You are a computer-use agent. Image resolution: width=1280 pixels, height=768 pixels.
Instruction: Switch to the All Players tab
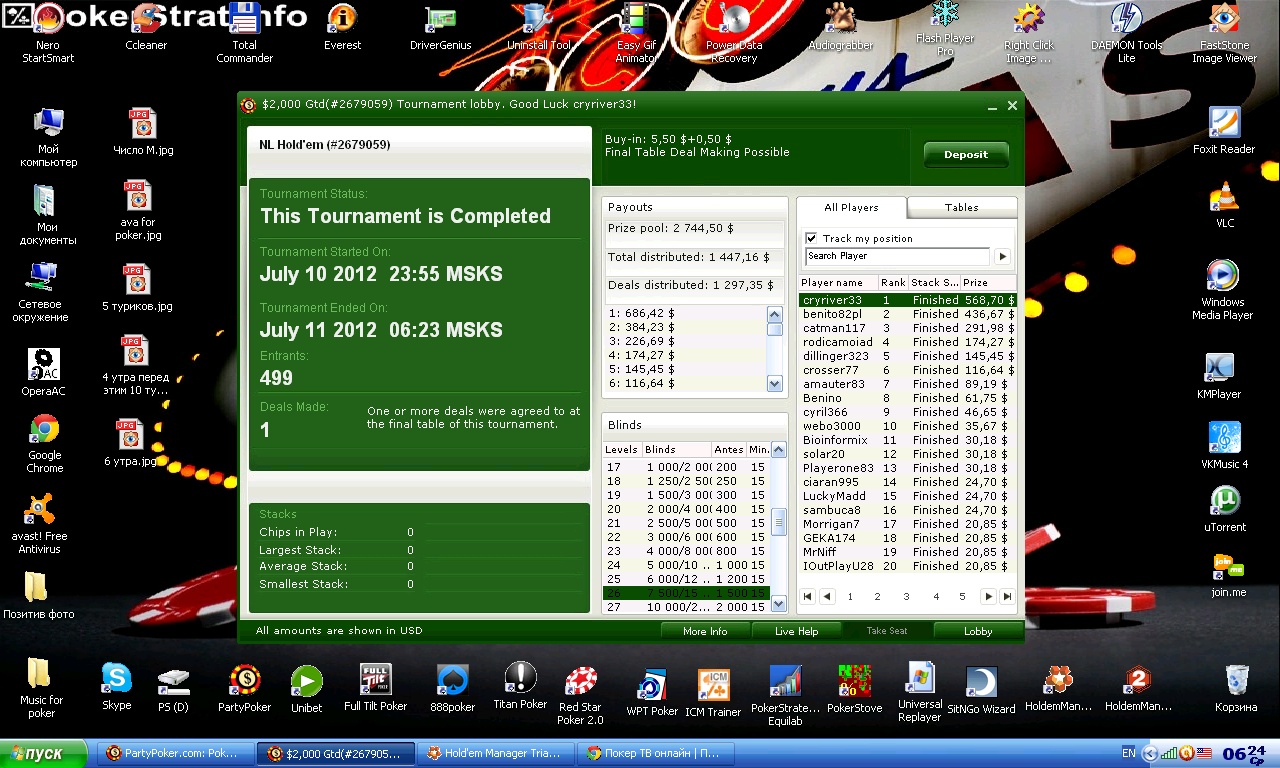[x=851, y=208]
